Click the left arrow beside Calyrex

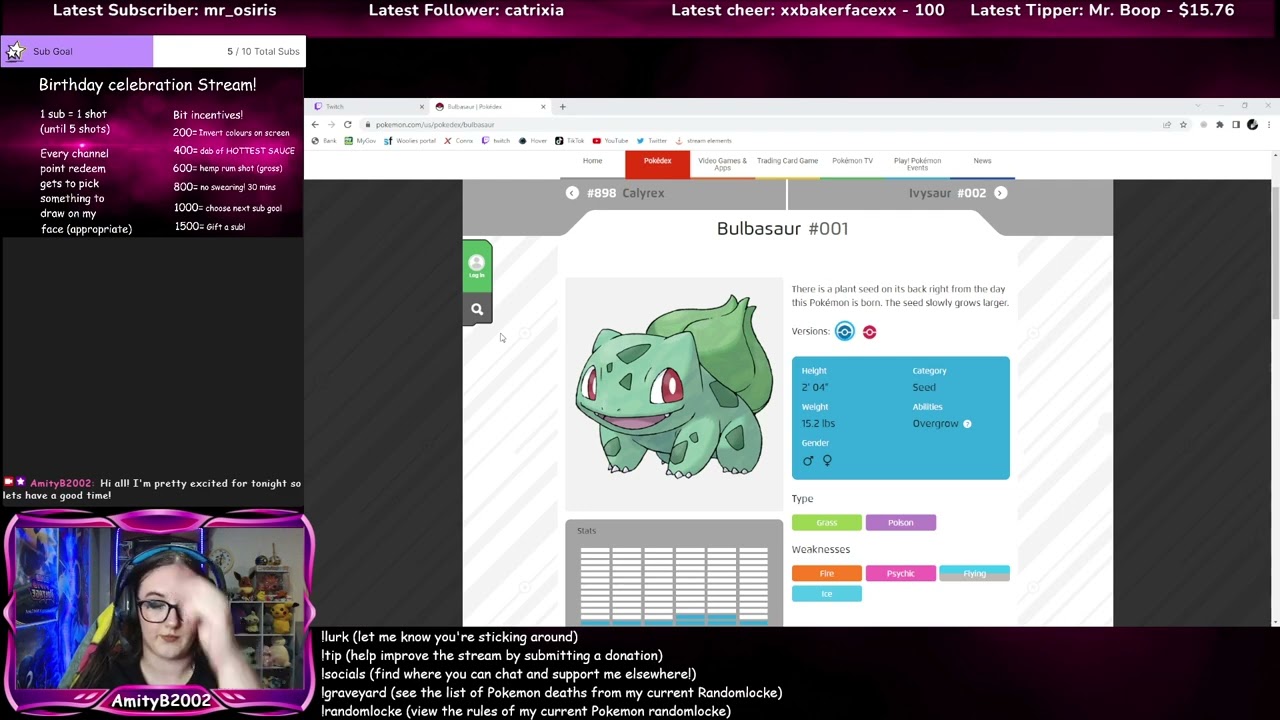(572, 193)
